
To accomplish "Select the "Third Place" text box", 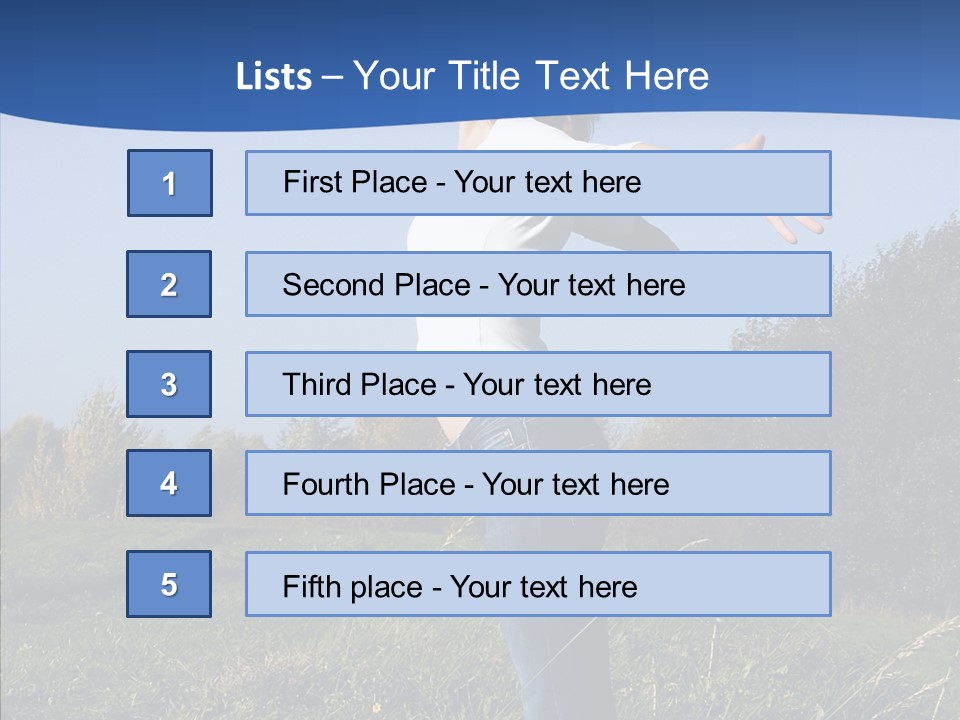I will point(538,384).
